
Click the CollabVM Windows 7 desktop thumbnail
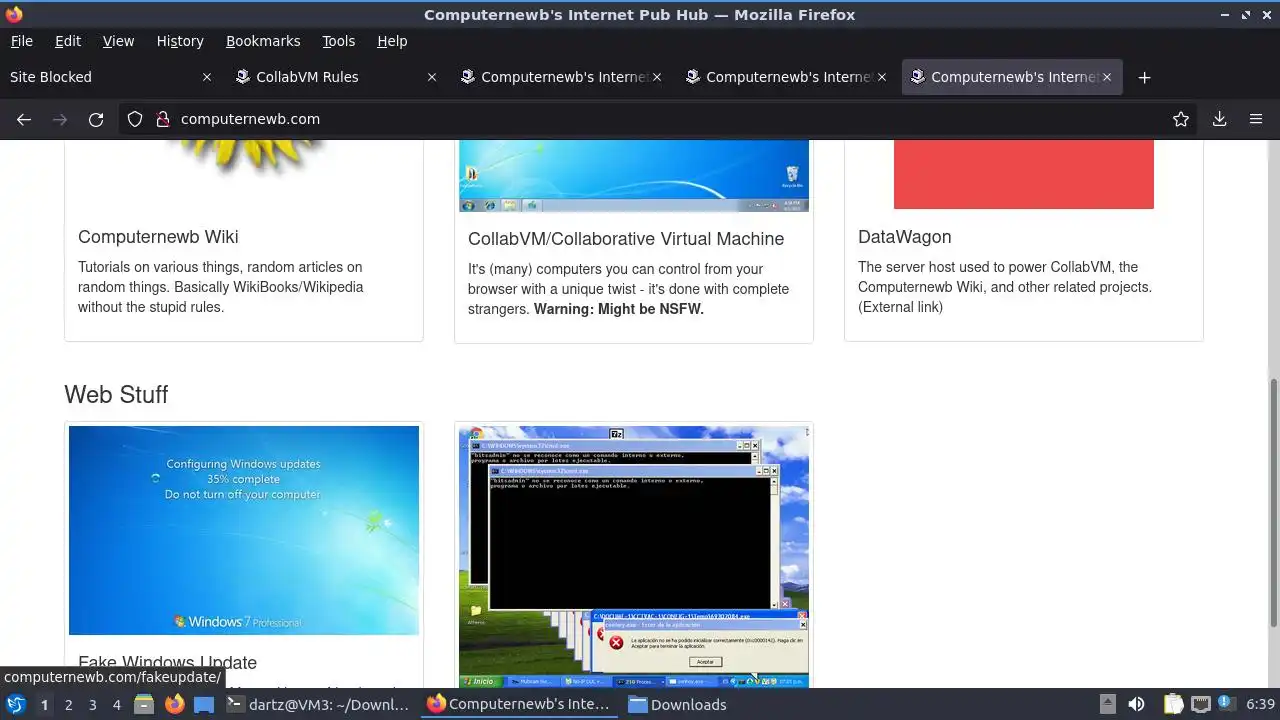pyautogui.click(x=634, y=176)
